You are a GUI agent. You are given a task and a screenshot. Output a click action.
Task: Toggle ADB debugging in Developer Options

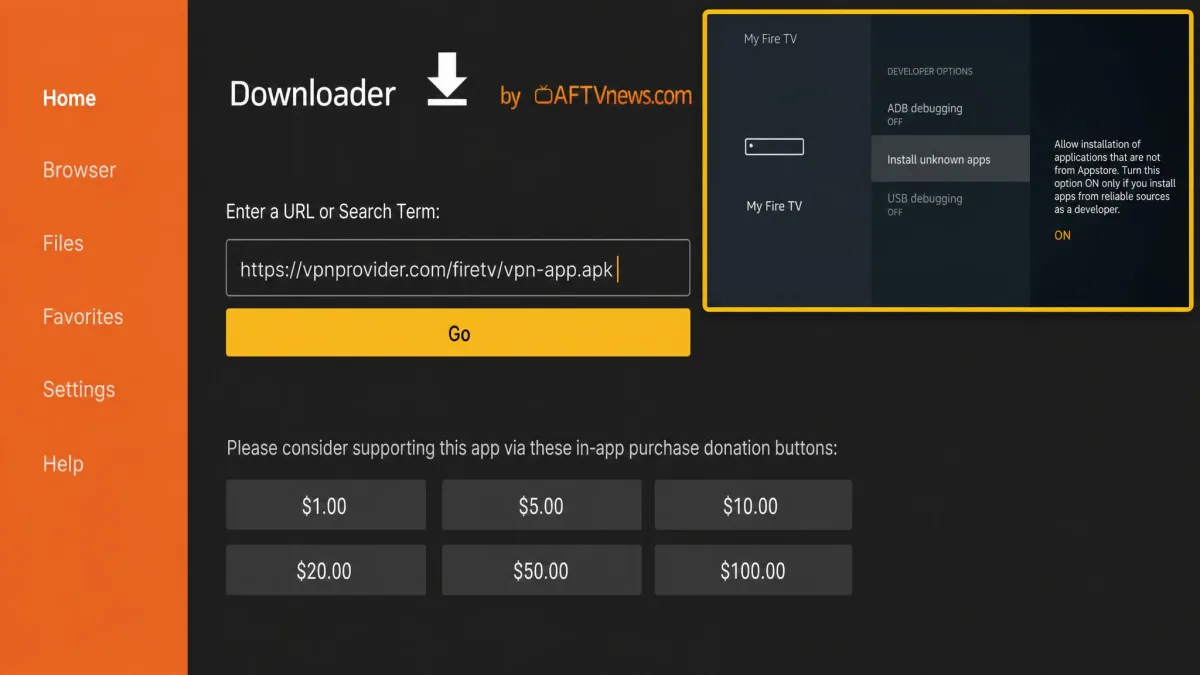pyautogui.click(x=950, y=114)
